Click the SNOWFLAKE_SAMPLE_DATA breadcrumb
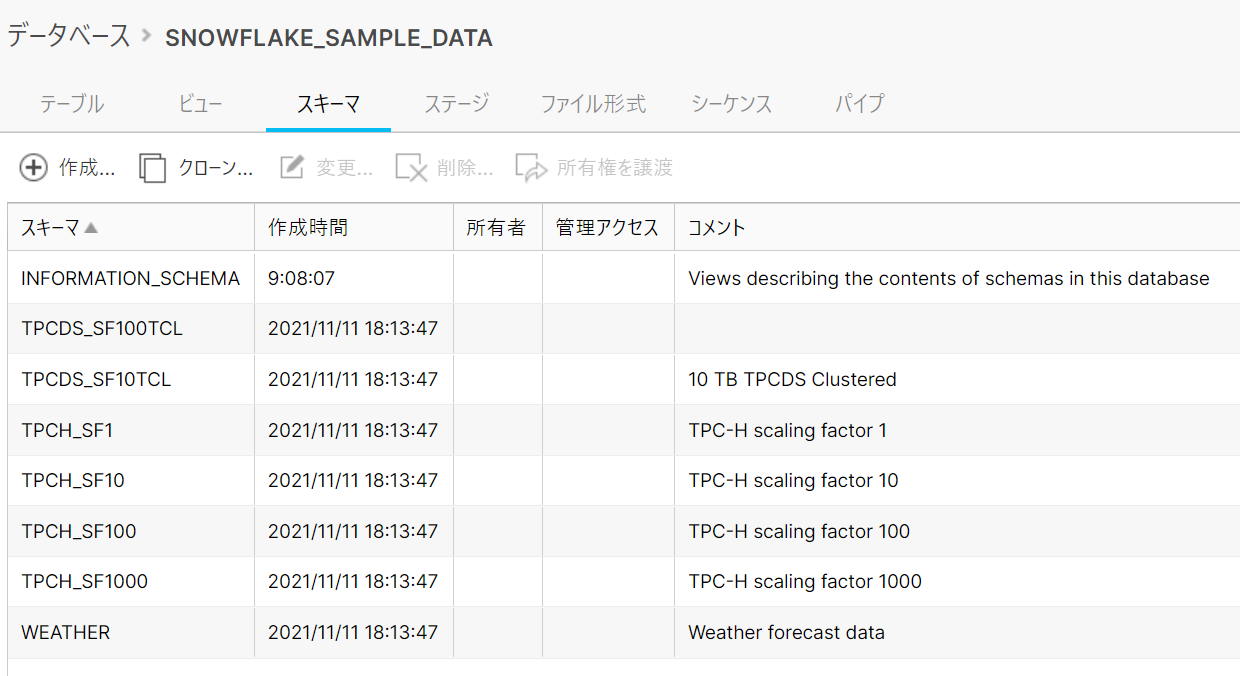Screen dimensions: 1240x676 pyautogui.click(x=329, y=38)
